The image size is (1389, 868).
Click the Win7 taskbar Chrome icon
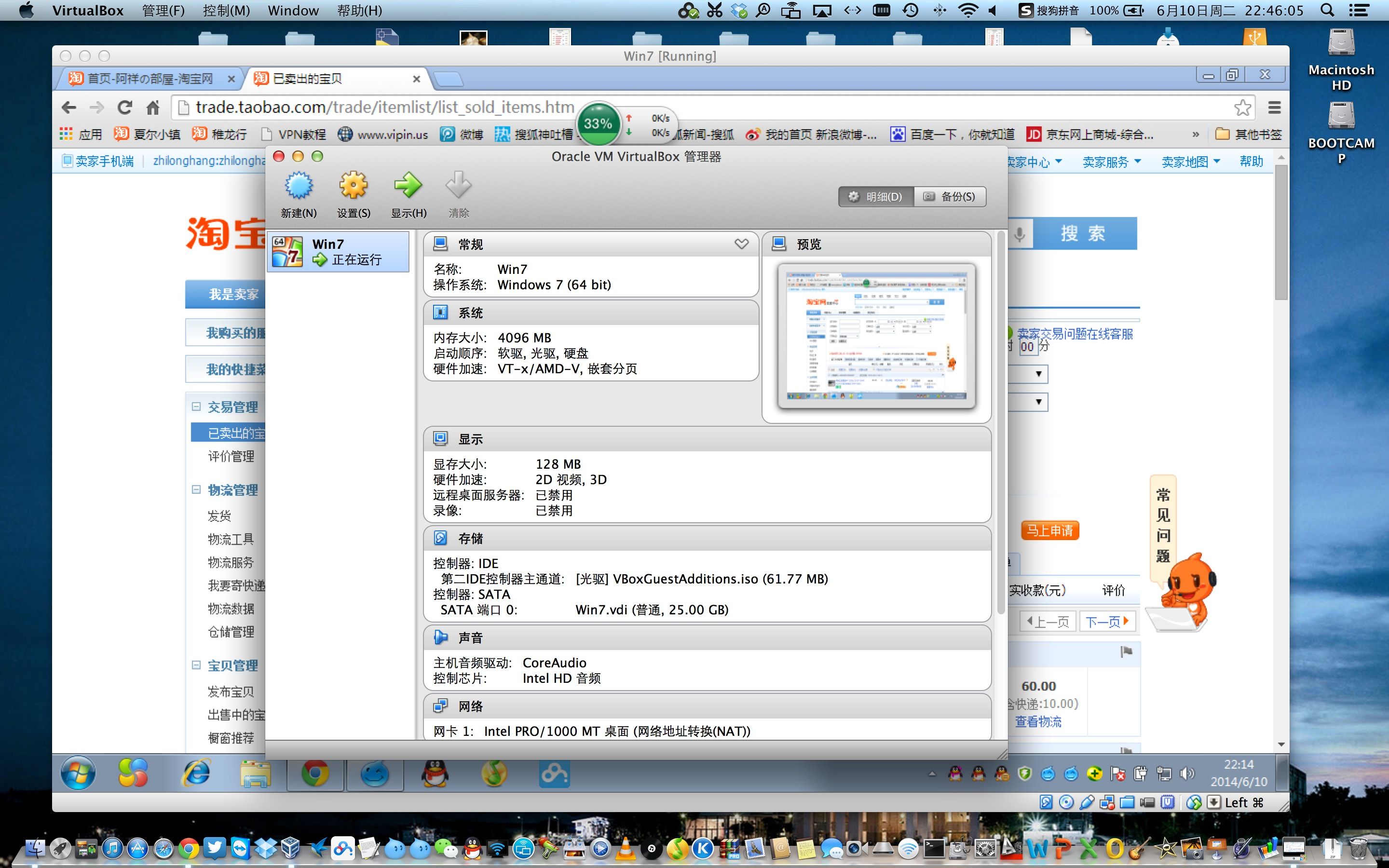click(x=315, y=773)
